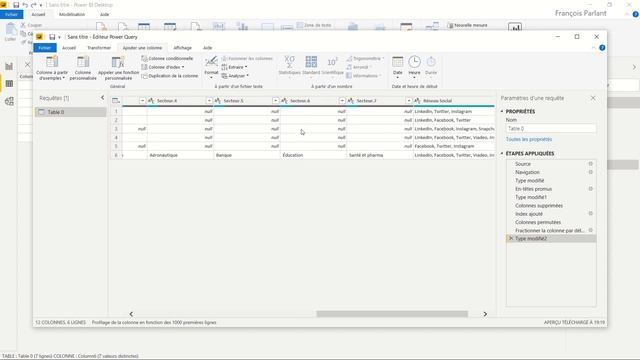640x360 pixels.
Task: Click the Durée stopwatch icon
Action: (x=431, y=62)
